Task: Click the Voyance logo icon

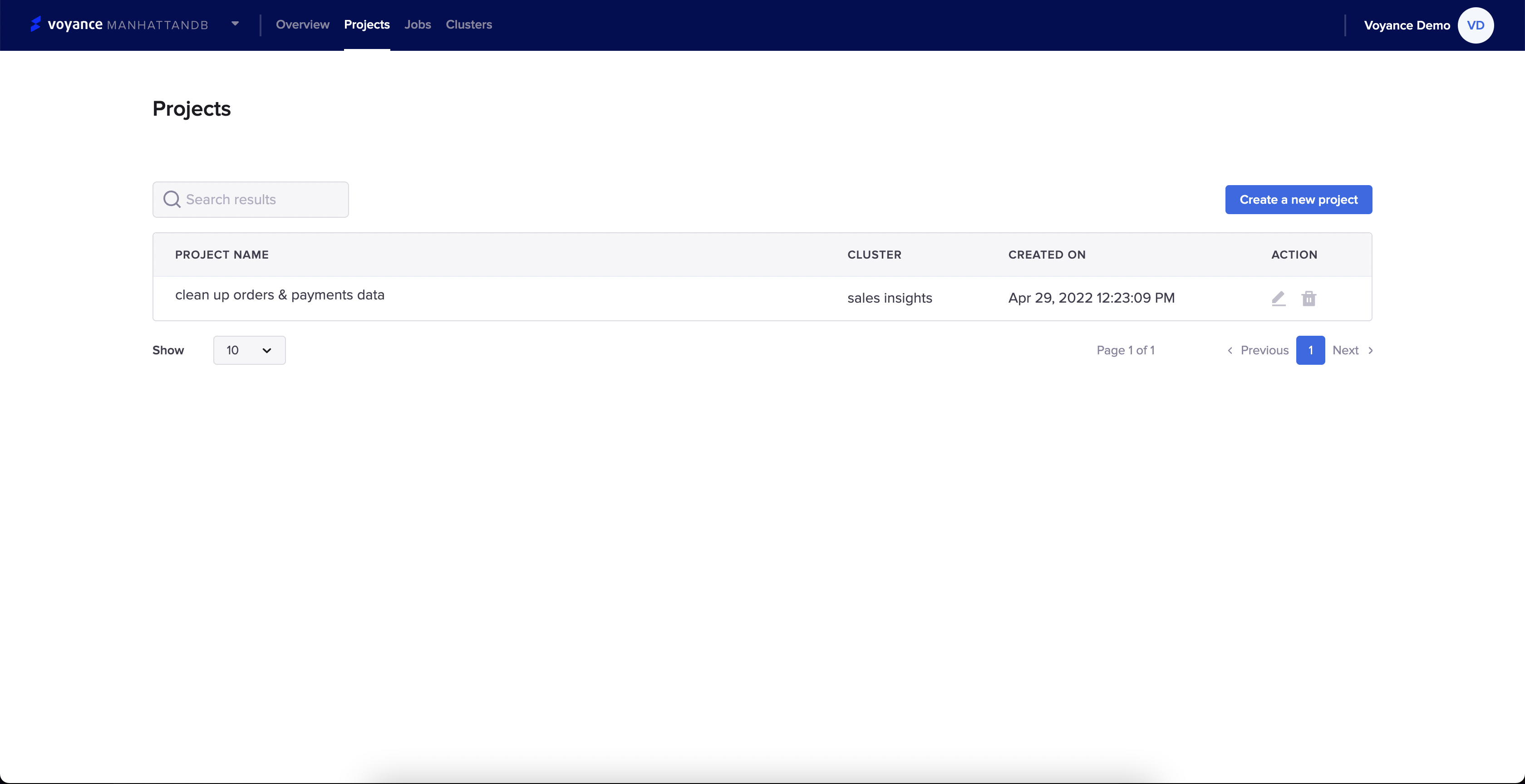Action: click(35, 24)
